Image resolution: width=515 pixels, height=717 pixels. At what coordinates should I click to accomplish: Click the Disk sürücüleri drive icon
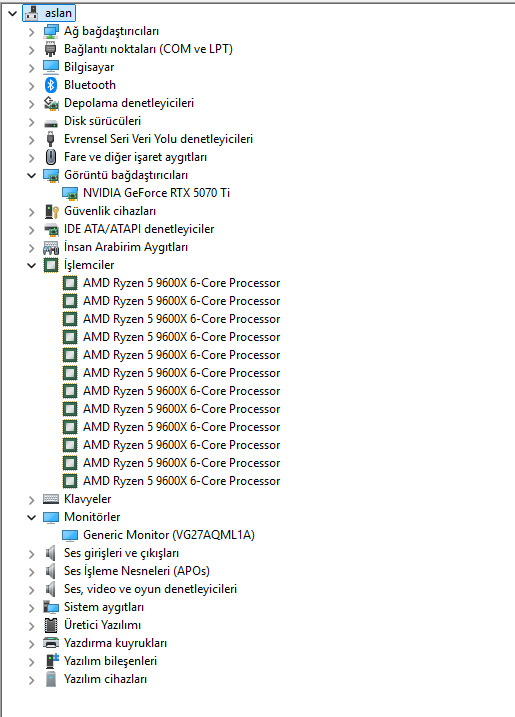point(51,123)
